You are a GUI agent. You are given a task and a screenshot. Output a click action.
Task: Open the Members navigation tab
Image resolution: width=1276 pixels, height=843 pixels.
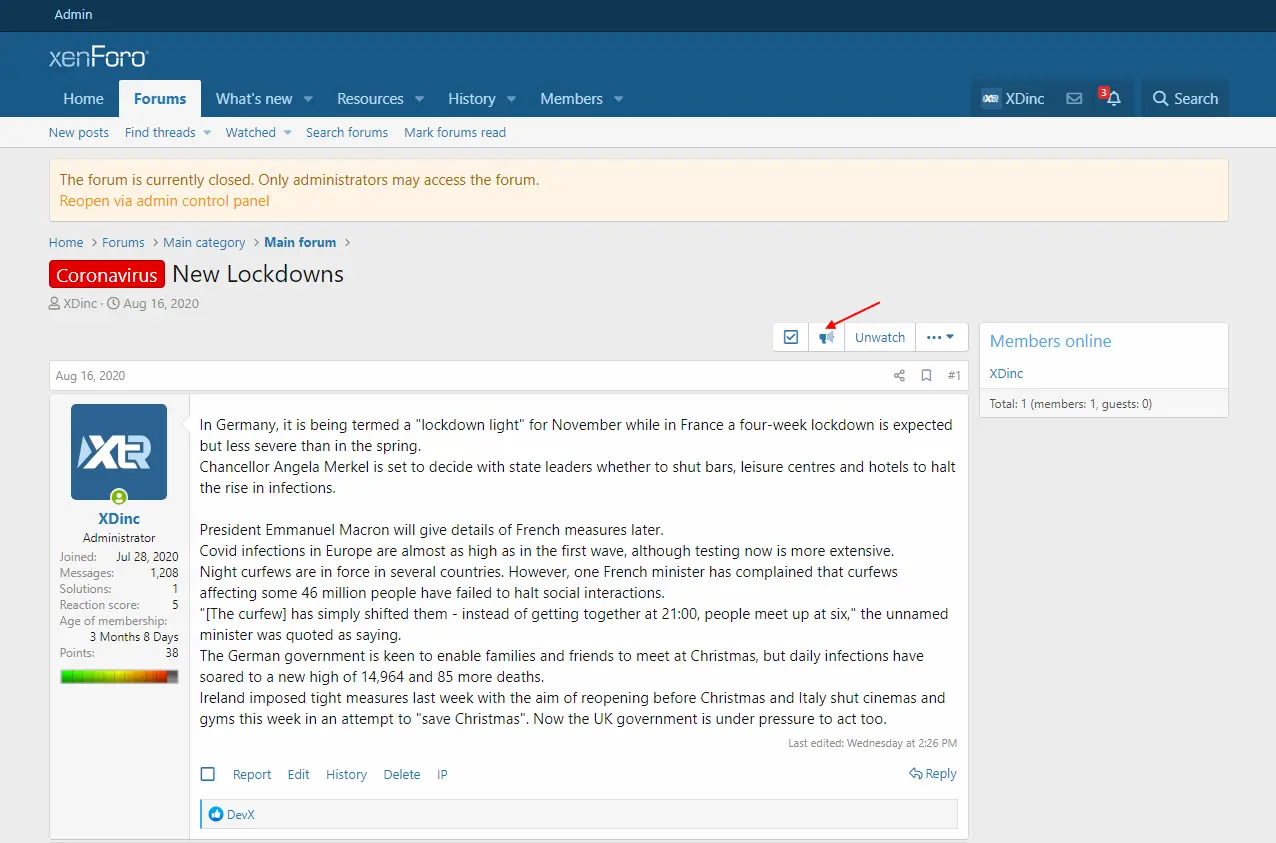tap(571, 99)
